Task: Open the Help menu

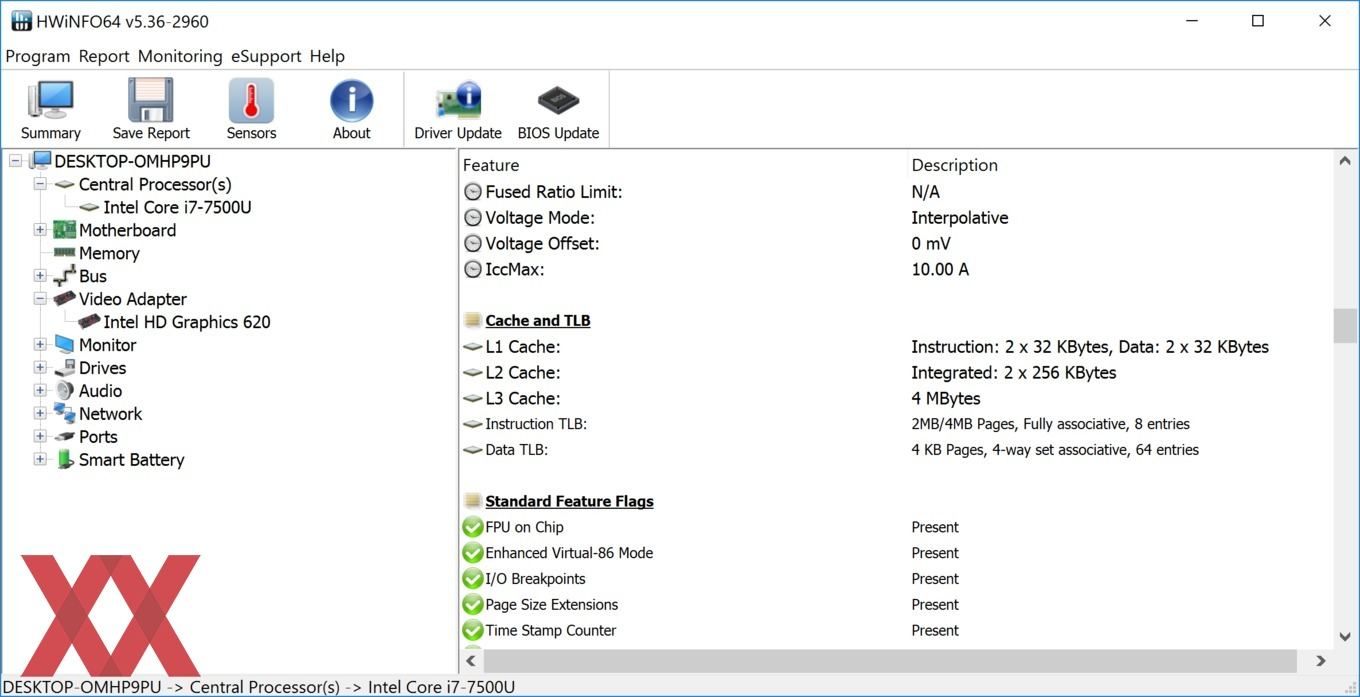Action: tap(327, 56)
